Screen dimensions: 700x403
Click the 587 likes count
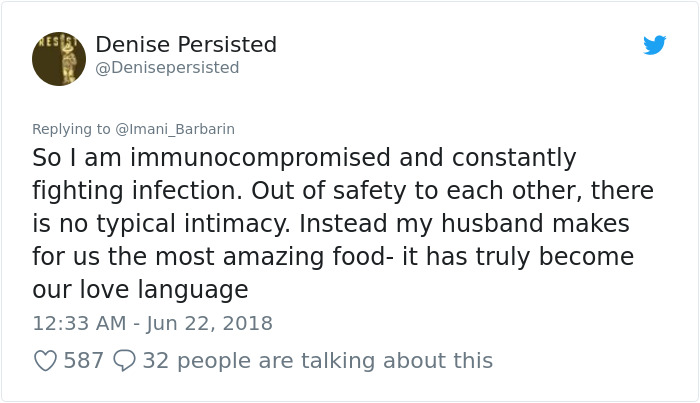[84, 360]
